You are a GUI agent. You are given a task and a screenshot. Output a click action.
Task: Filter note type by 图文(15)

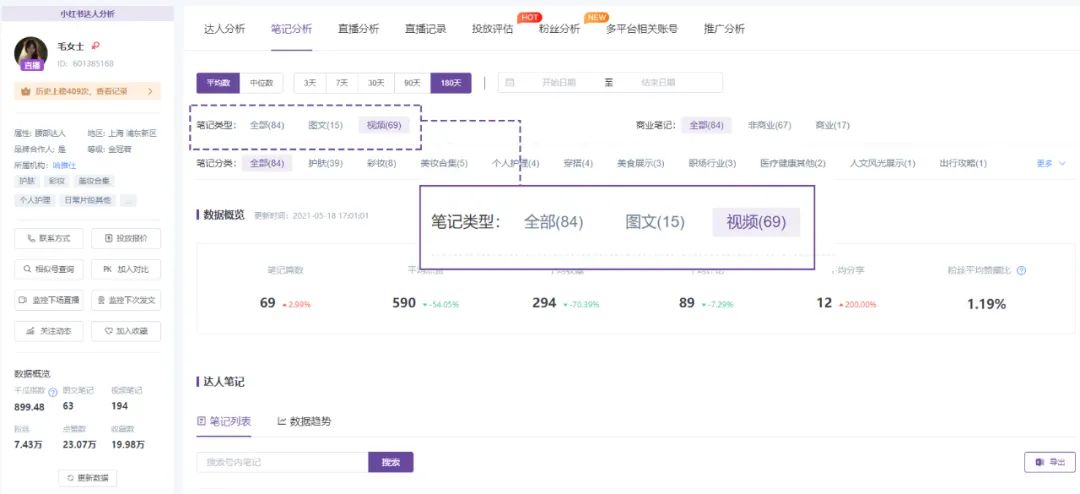(x=325, y=125)
